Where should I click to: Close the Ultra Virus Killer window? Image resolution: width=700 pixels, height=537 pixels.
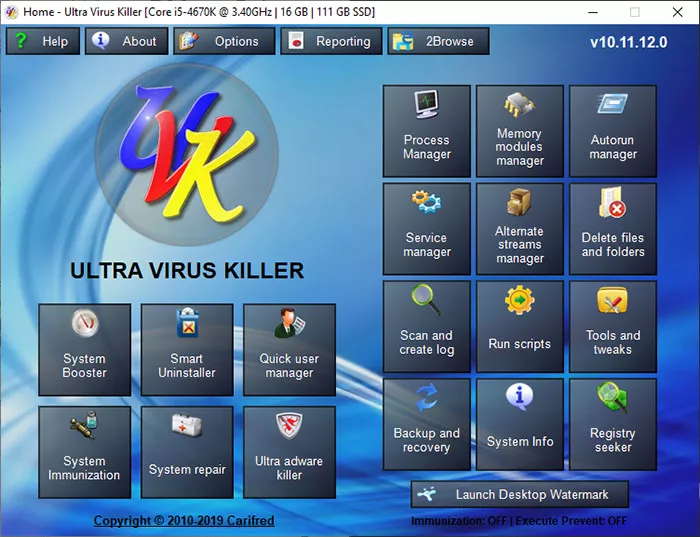pos(677,12)
